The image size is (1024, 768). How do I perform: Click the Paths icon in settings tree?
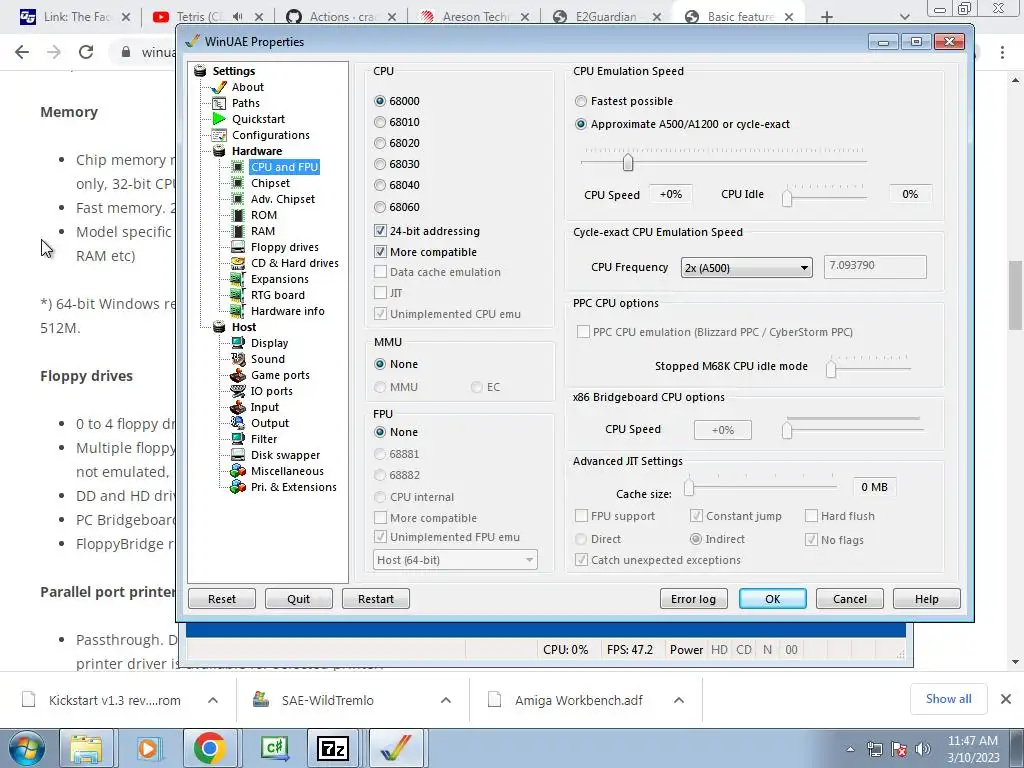(219, 103)
